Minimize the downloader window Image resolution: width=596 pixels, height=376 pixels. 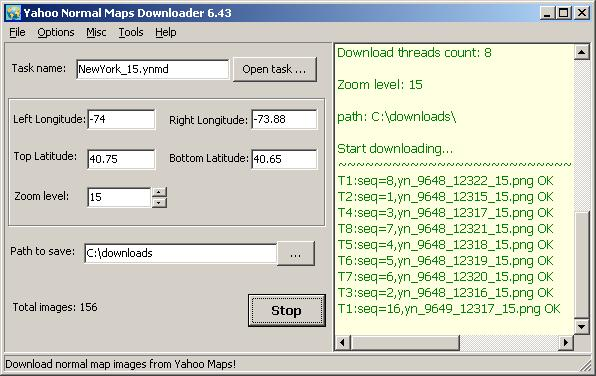pos(547,13)
